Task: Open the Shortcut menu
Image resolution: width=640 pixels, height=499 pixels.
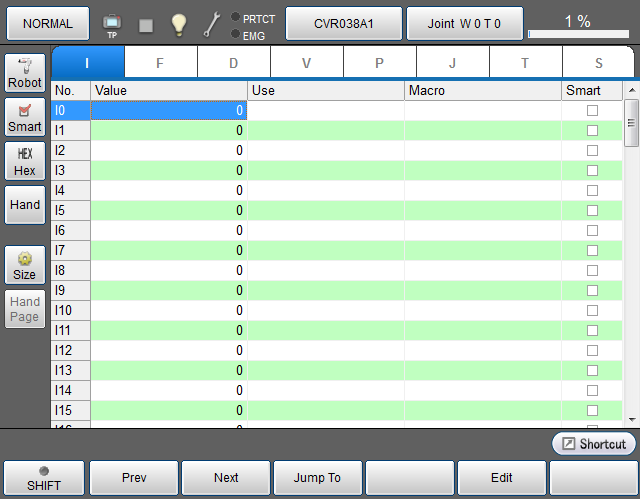Action: [x=593, y=444]
